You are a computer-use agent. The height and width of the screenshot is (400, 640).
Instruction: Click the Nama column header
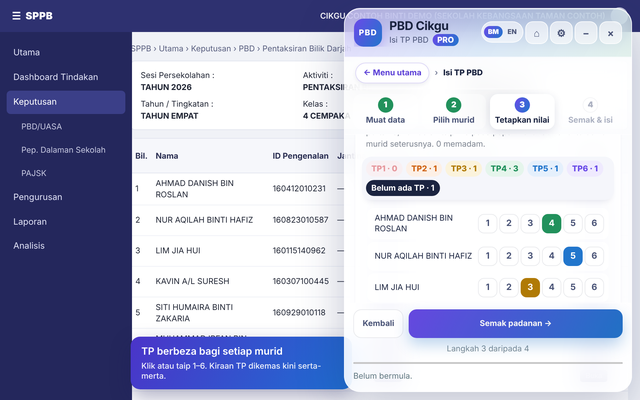coord(167,156)
